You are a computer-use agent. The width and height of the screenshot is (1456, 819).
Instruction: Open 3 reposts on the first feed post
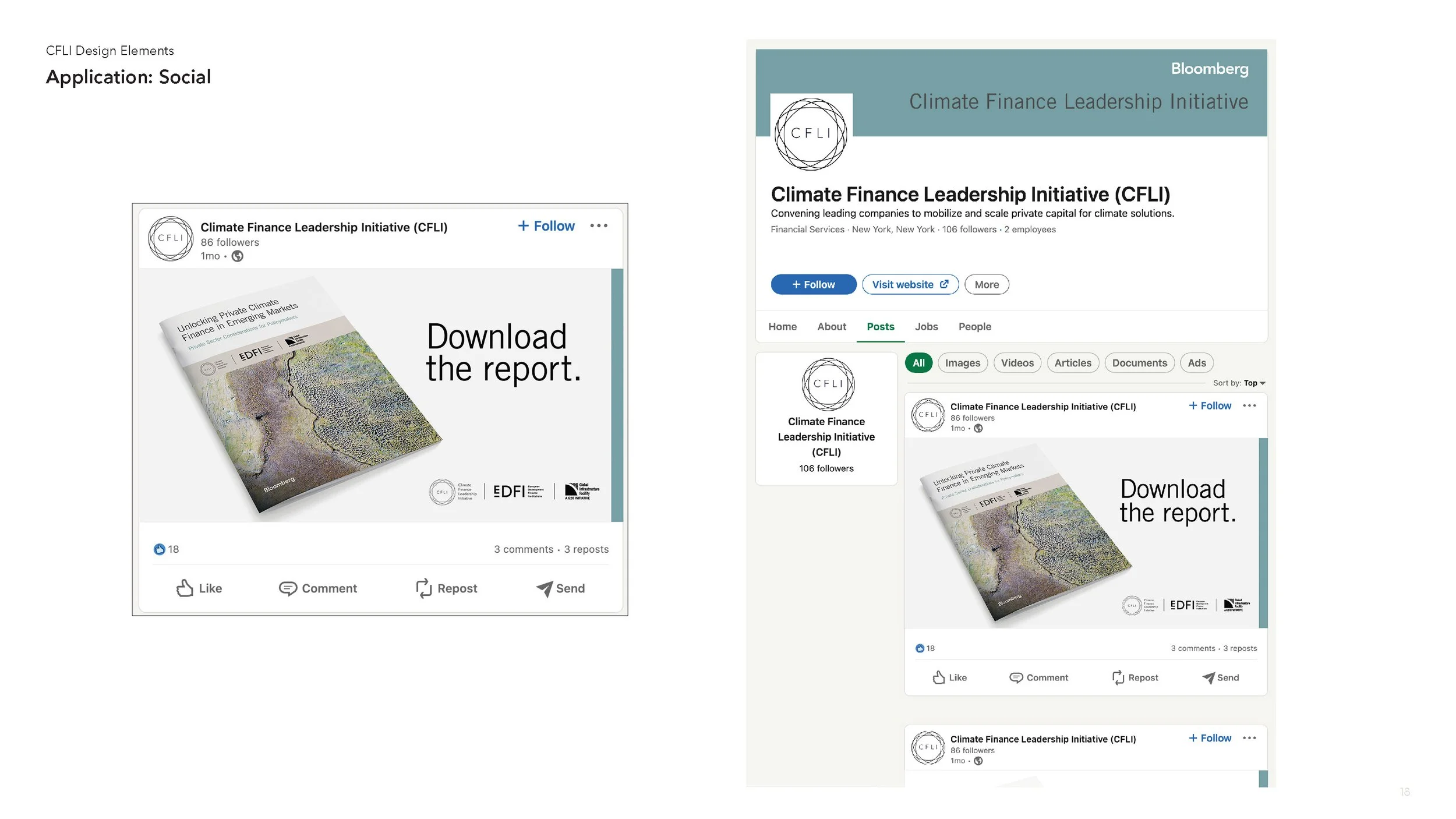[1240, 648]
